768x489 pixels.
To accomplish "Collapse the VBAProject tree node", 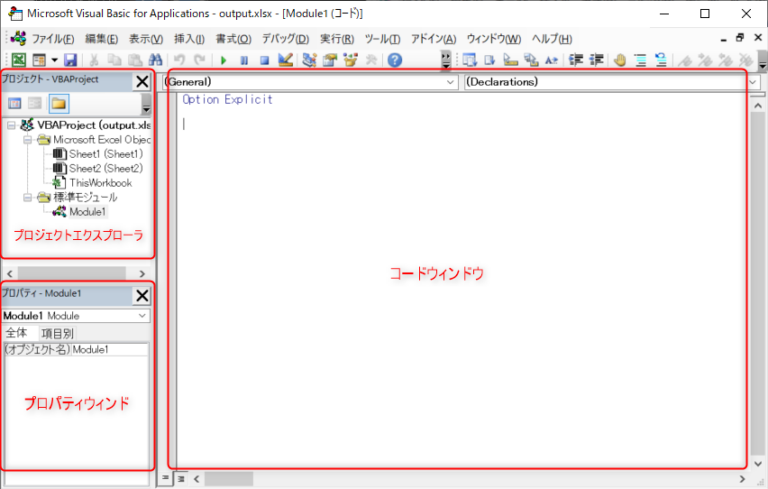I will [x=11, y=126].
